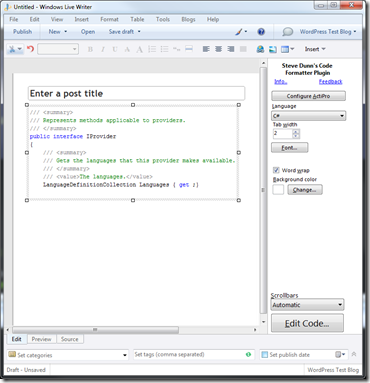Click the justify alignment icon

(x=243, y=49)
